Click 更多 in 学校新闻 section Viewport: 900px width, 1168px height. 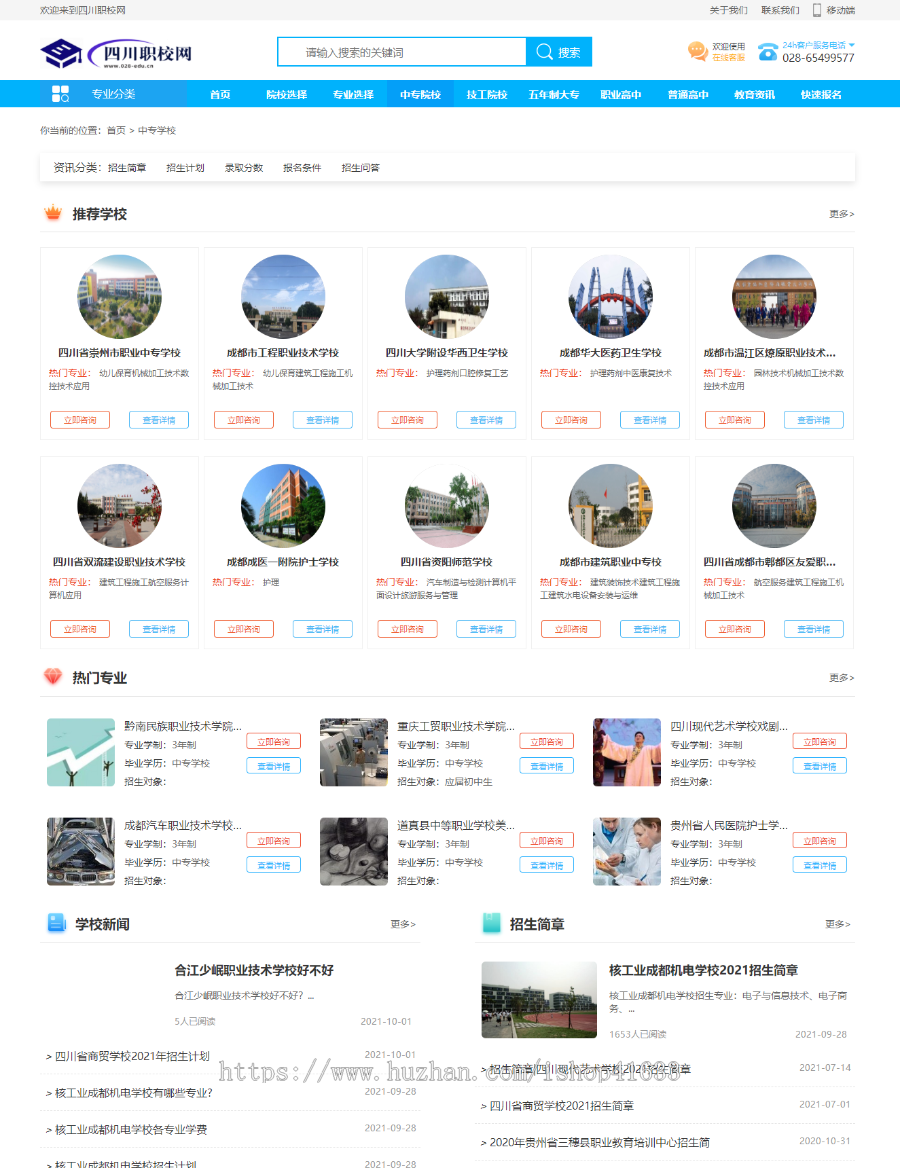(x=403, y=924)
